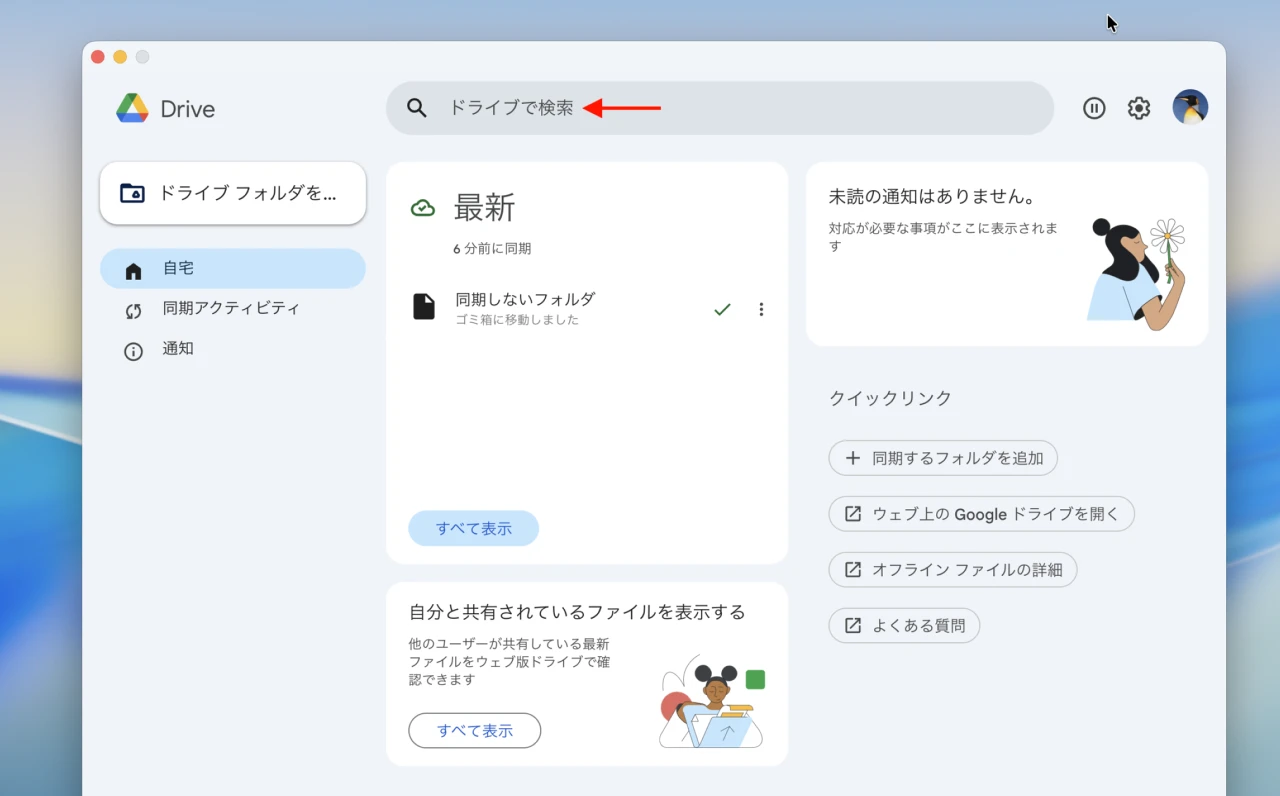Click すべて表示 for shared files
The image size is (1280, 796).
474,730
